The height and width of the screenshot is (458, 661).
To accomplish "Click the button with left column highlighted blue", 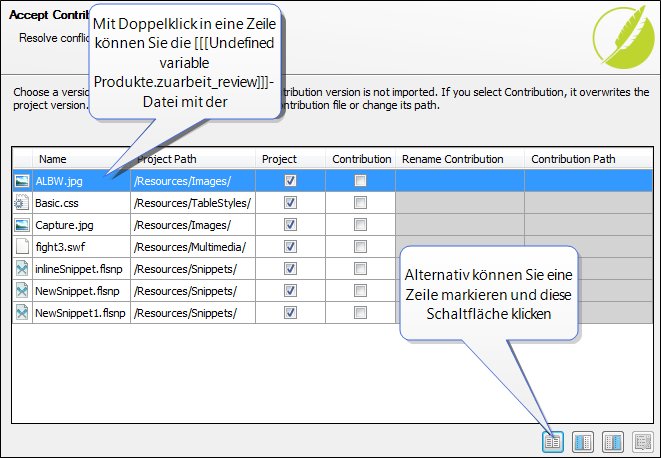I will click(582, 440).
